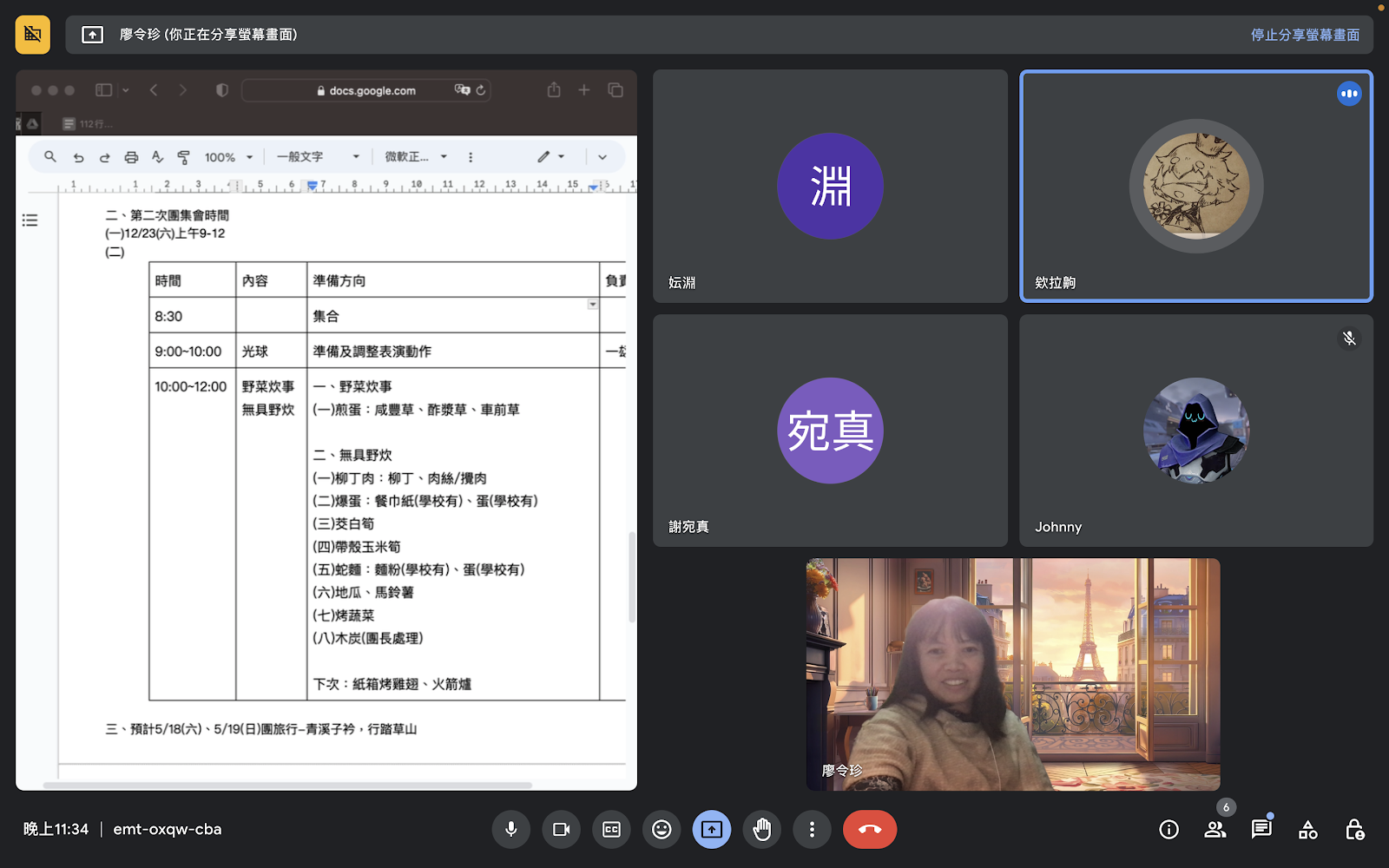This screenshot has height=868, width=1389.
Task: Click the translate icon in address bar
Action: coord(462,90)
